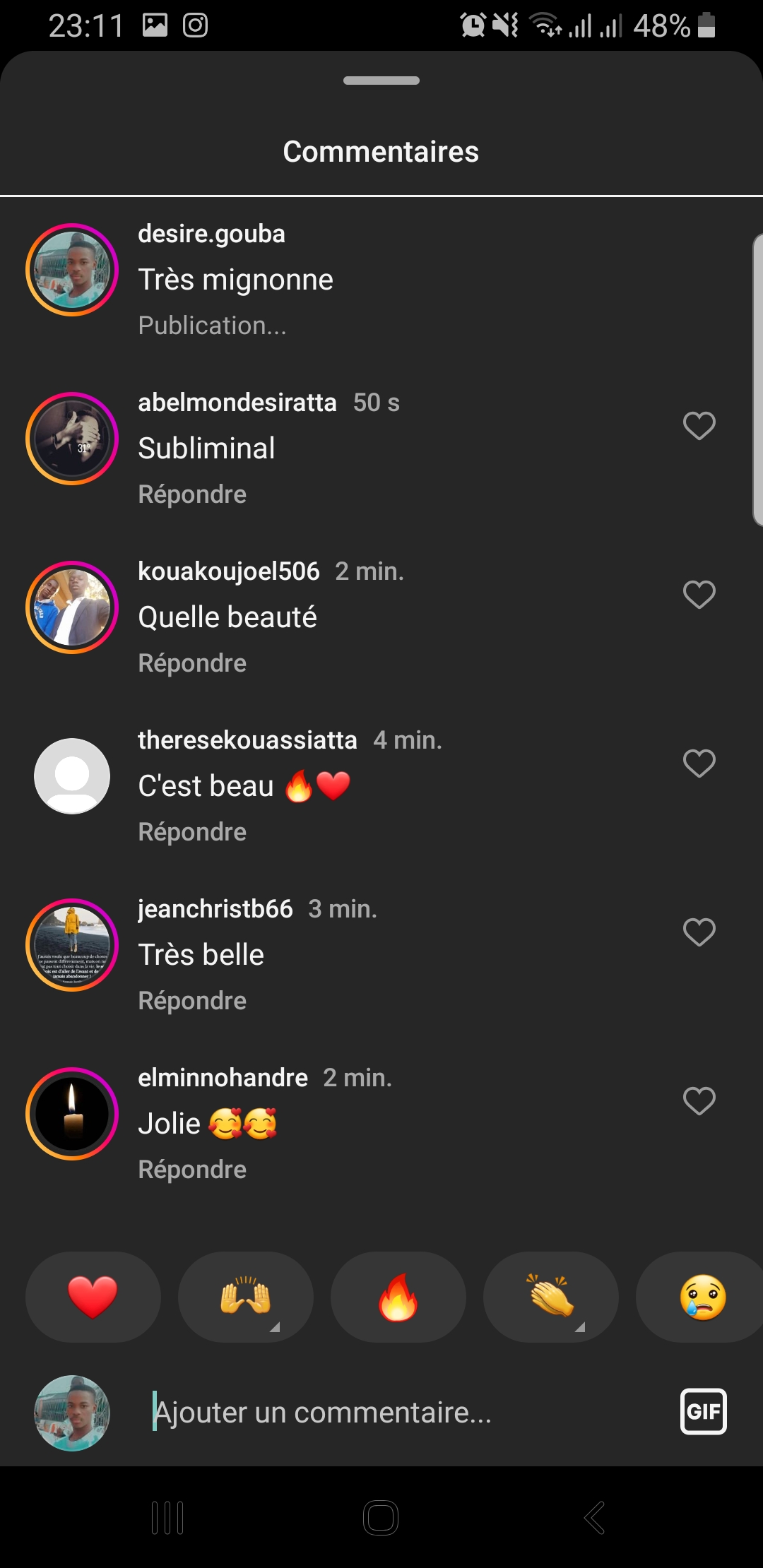This screenshot has height=1568, width=763.
Task: Open the GIF picker
Action: tap(703, 1412)
